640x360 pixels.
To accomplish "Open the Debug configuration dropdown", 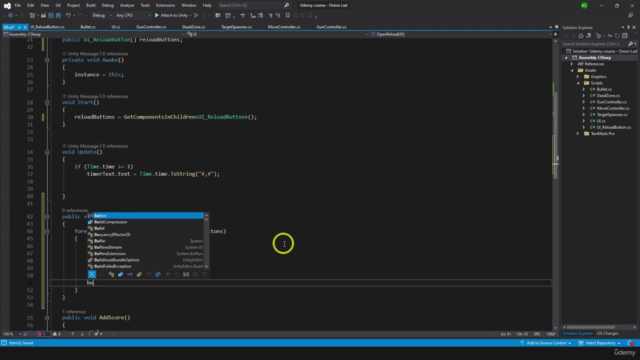I will pyautogui.click(x=101, y=16).
